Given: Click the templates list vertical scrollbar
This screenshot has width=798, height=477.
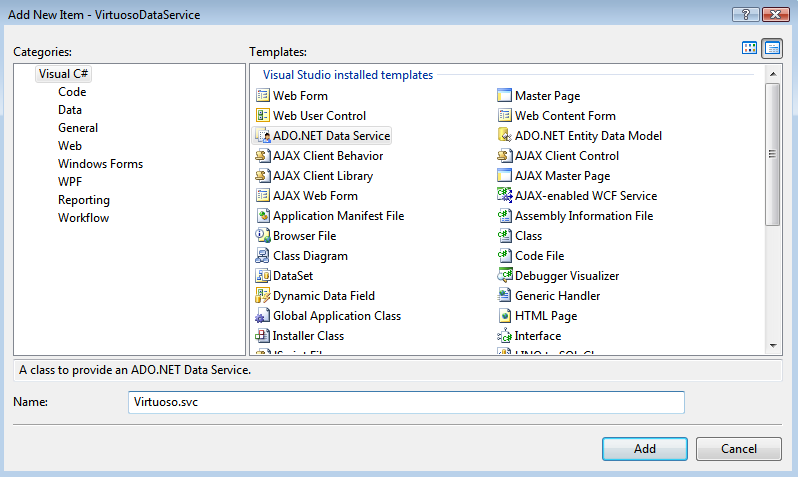Looking at the screenshot, I should point(772,154).
